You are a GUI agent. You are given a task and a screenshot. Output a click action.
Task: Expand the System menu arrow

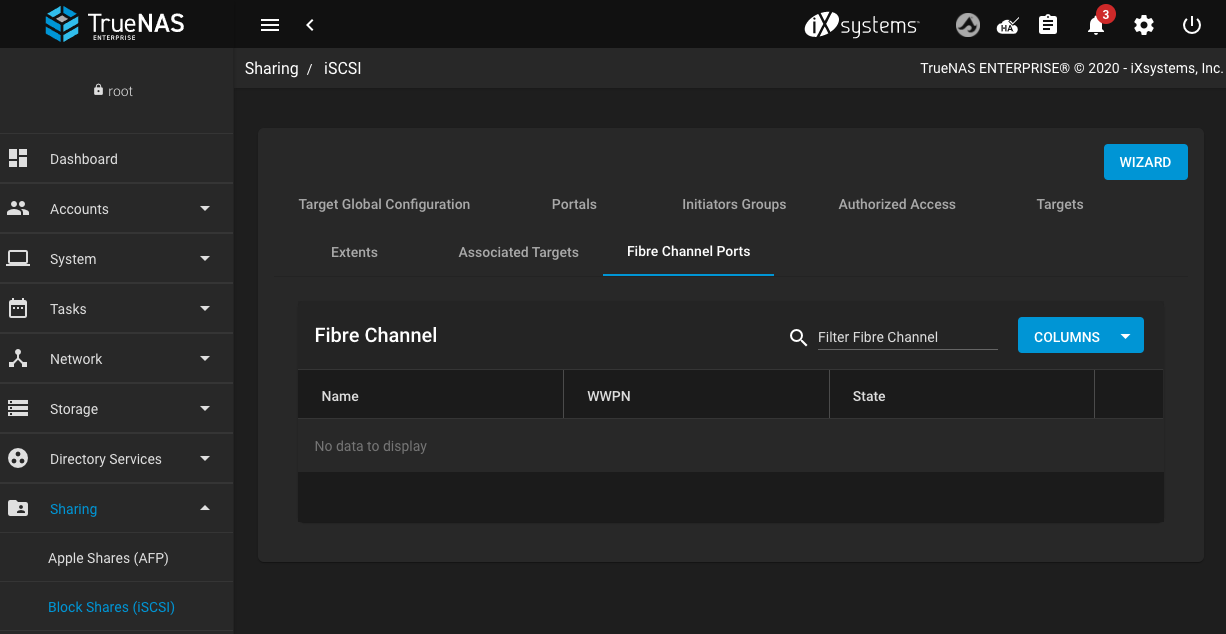coord(205,258)
